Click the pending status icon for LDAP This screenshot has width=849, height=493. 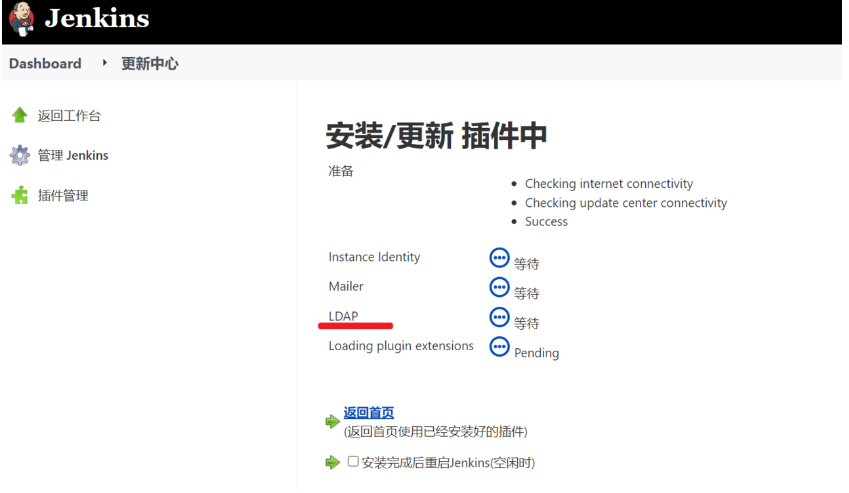pyautogui.click(x=499, y=317)
